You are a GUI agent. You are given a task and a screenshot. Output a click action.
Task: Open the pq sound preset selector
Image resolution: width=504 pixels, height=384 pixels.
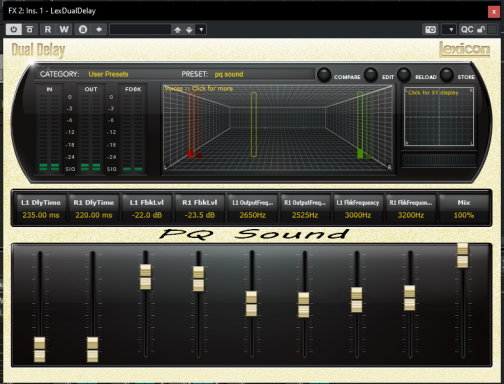(x=229, y=74)
